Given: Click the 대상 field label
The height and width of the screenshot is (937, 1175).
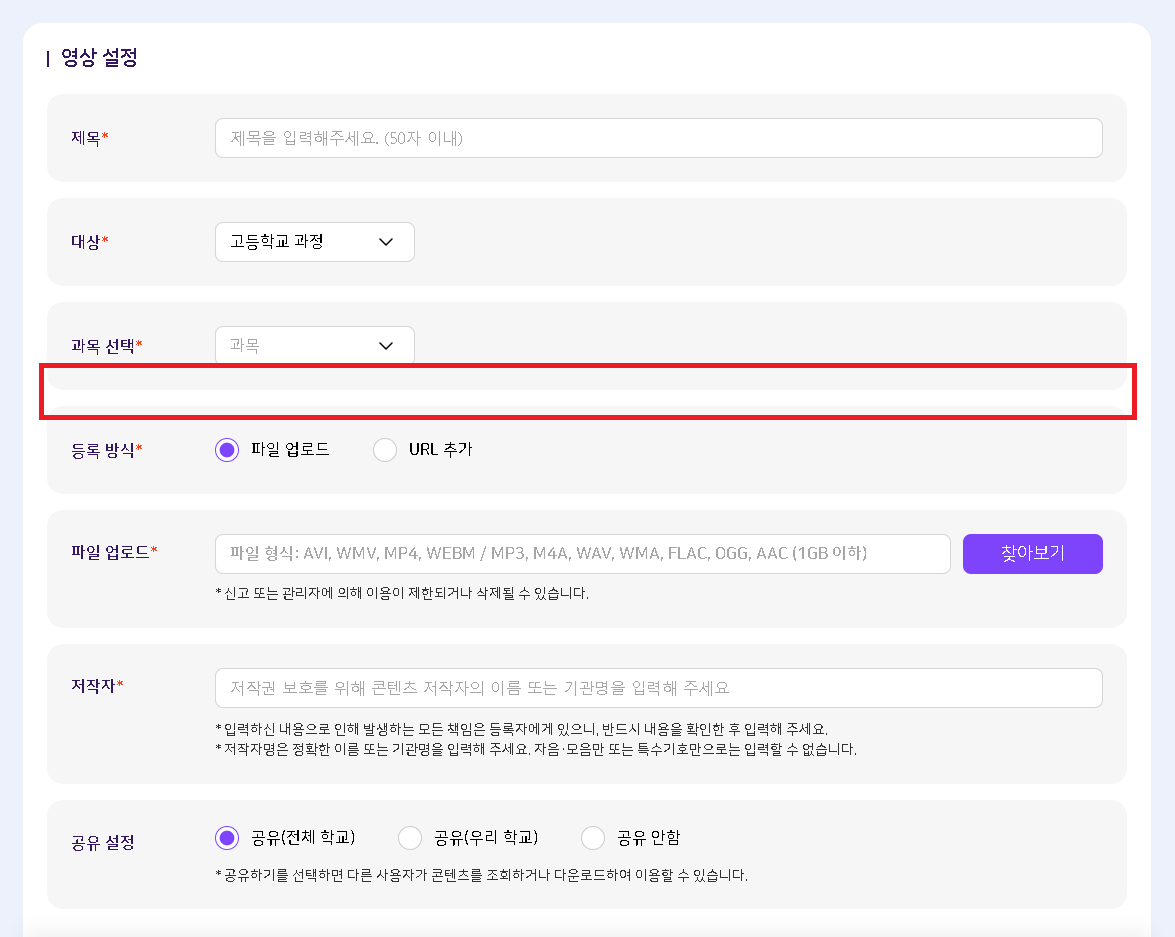Looking at the screenshot, I should point(86,242).
